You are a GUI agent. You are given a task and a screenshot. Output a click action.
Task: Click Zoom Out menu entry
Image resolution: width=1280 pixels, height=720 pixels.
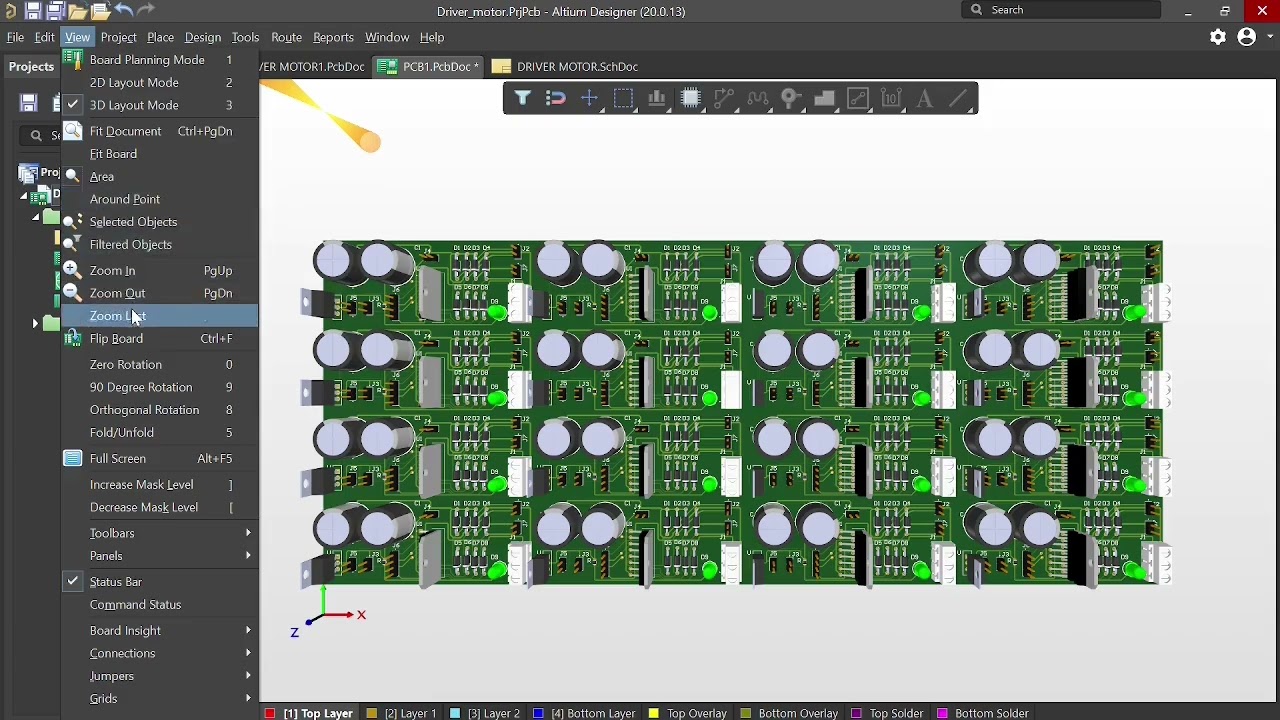pos(160,293)
